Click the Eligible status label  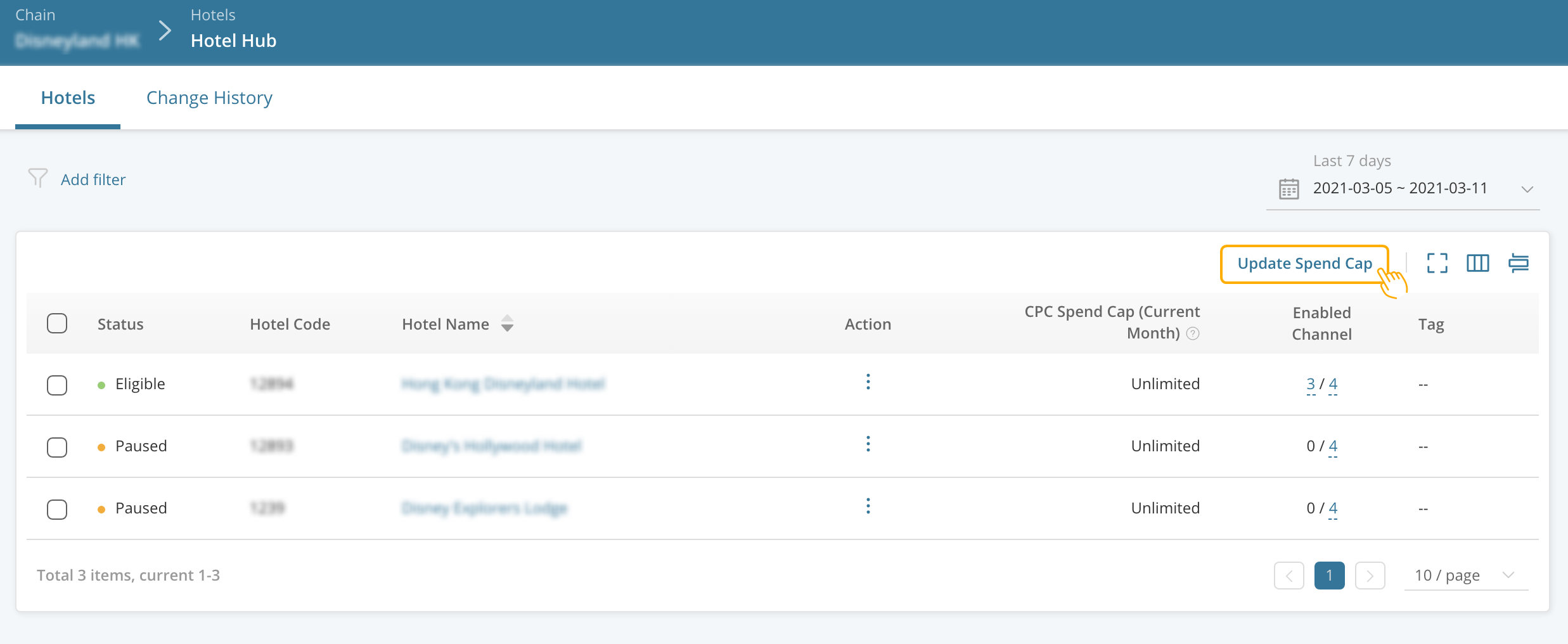click(140, 383)
